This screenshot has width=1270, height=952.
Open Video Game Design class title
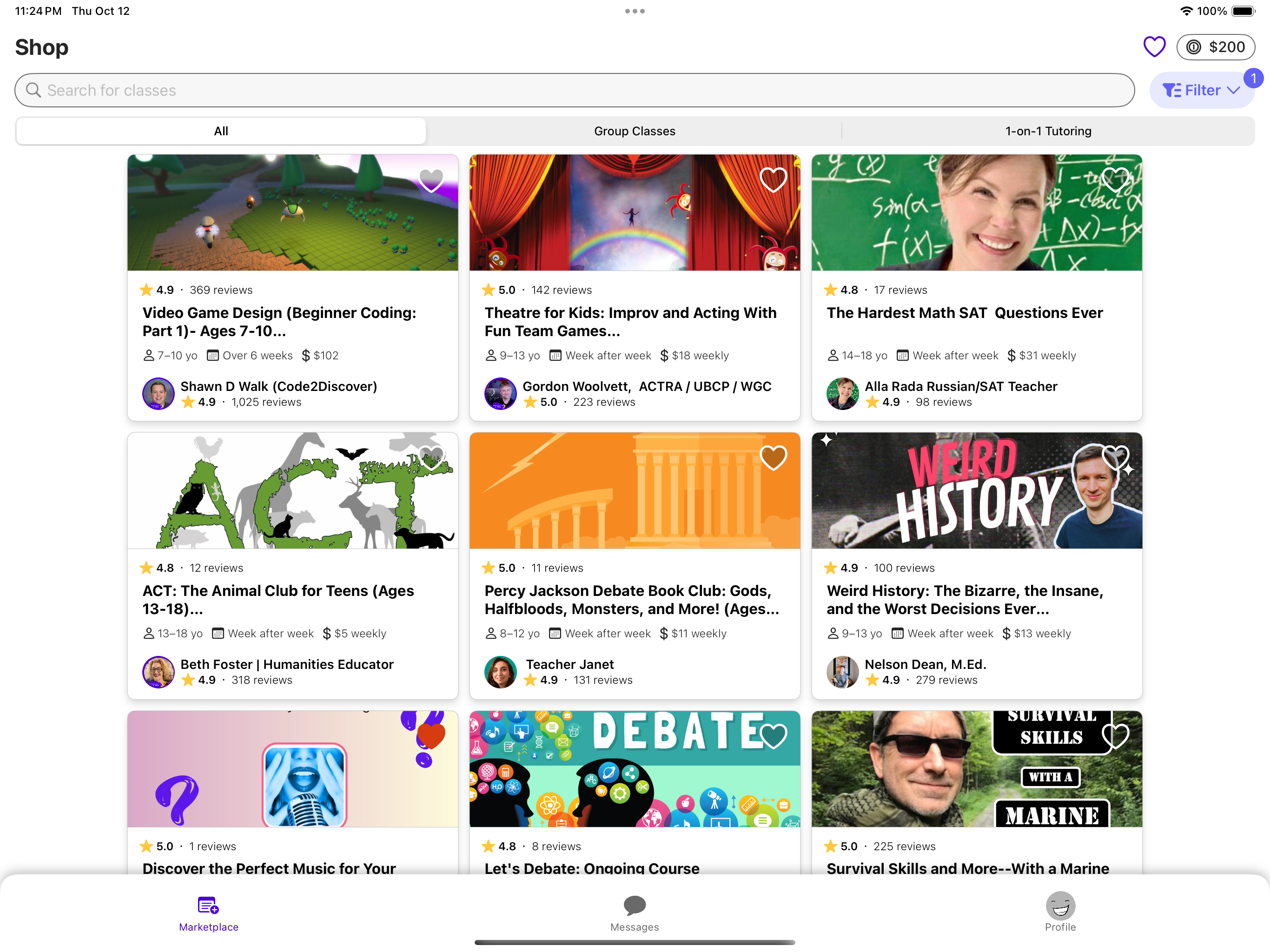(x=279, y=322)
